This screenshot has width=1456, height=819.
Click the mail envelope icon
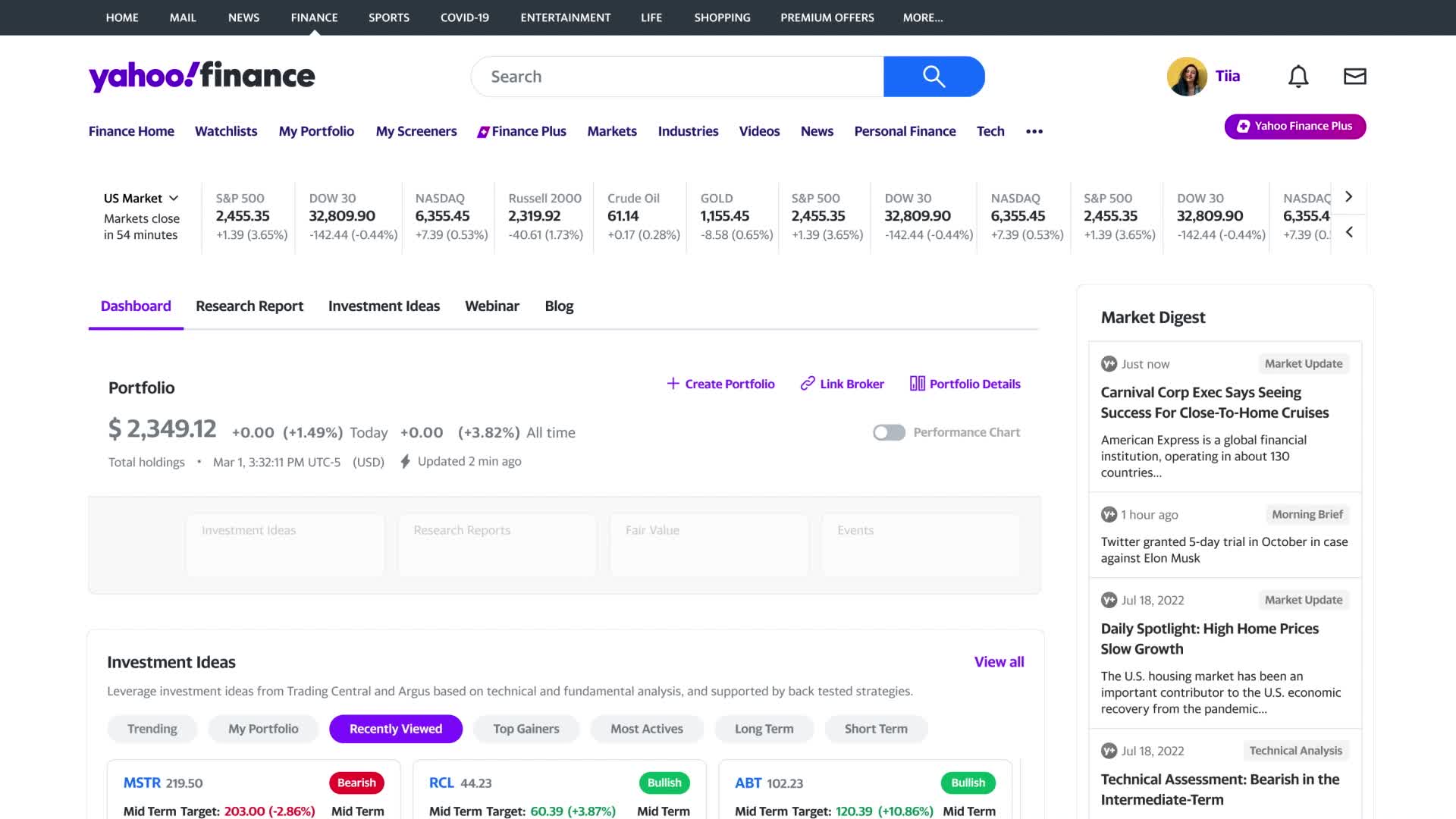(x=1356, y=76)
